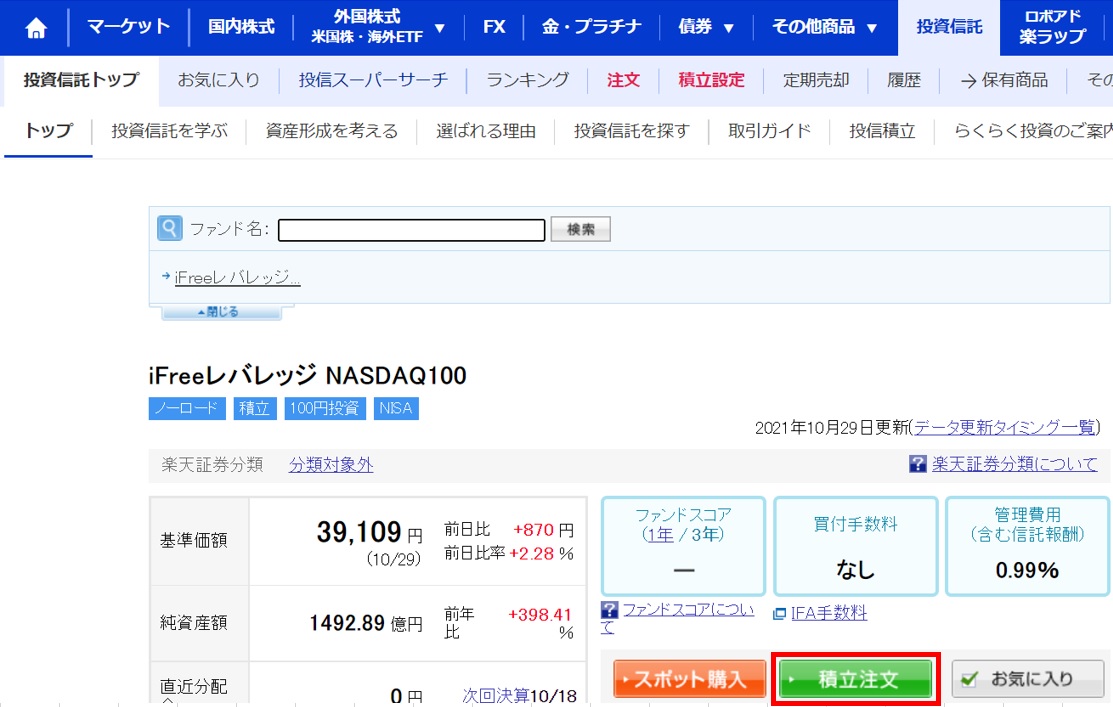Click the ノーロード tag
The height and width of the screenshot is (707, 1113).
point(187,408)
